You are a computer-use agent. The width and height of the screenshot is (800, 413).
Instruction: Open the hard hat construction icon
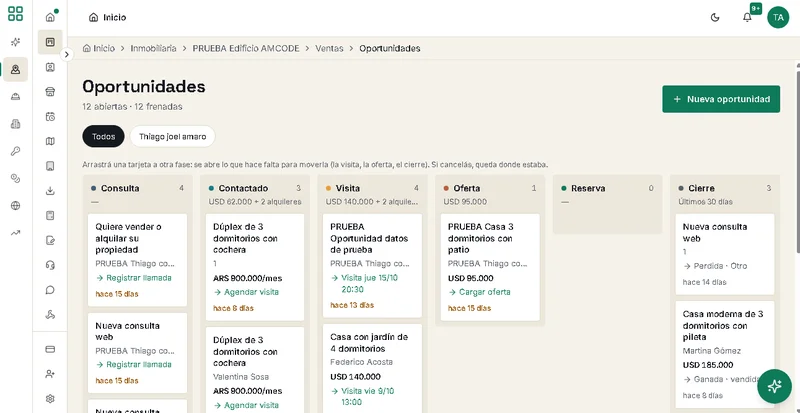point(15,96)
